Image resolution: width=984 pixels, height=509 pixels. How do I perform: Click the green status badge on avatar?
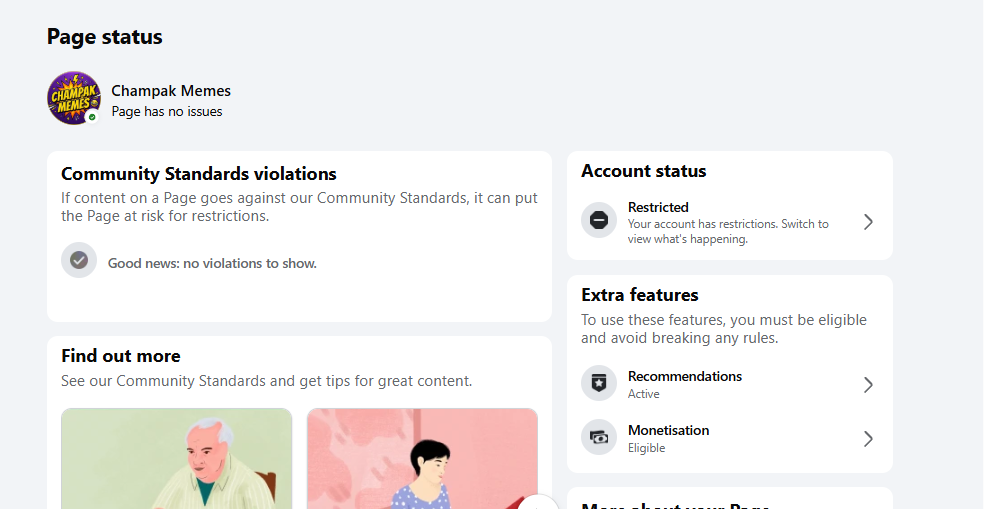(92, 117)
